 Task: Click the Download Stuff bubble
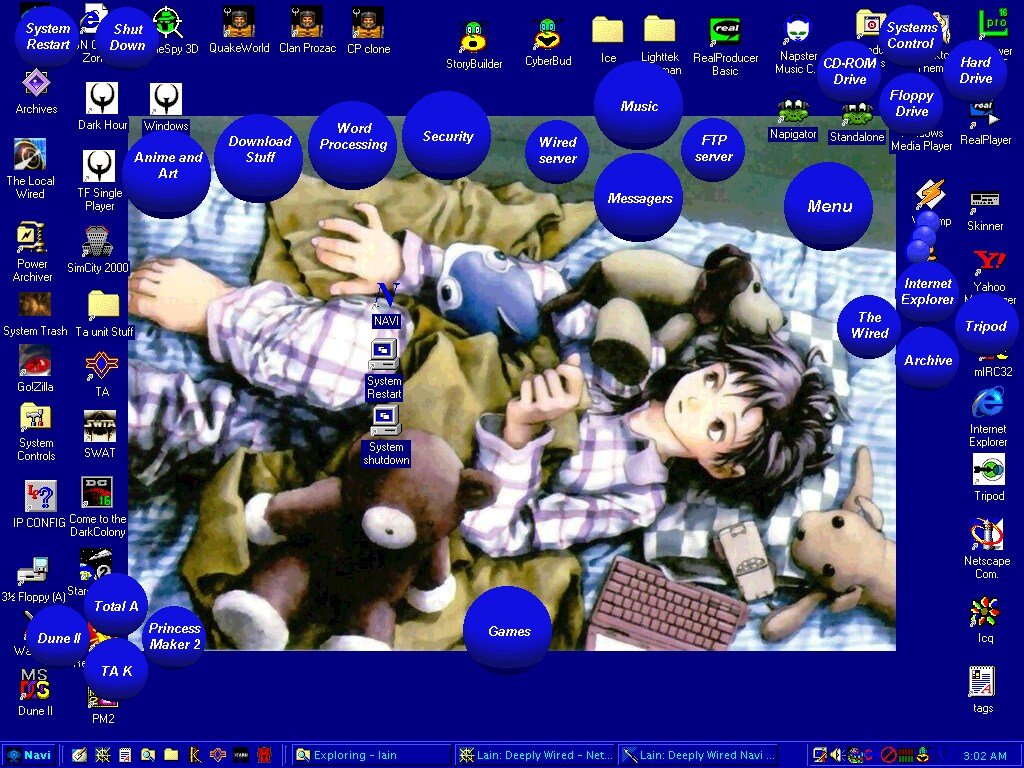tap(259, 157)
